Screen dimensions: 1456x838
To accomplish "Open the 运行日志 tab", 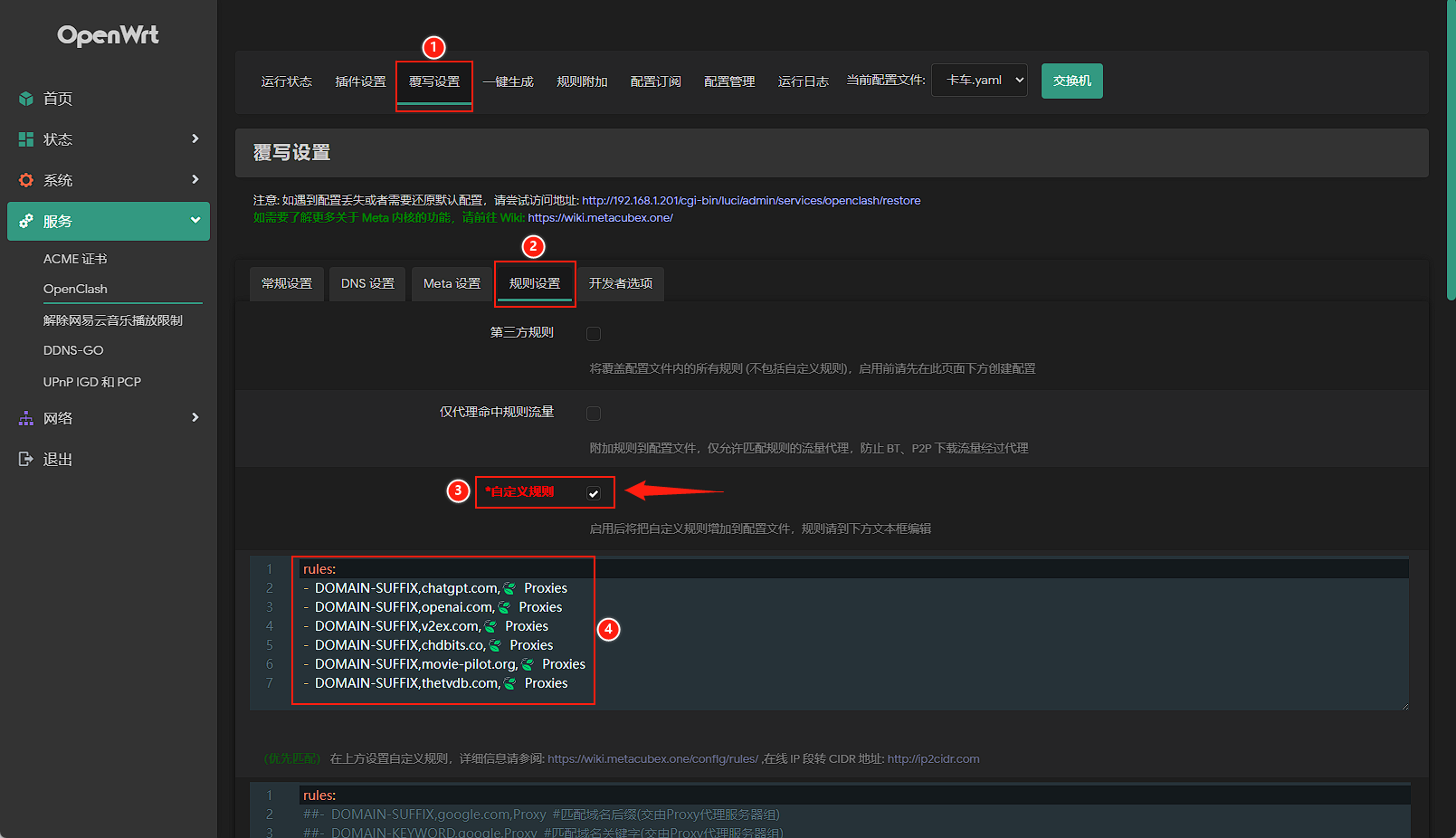I will (x=804, y=81).
